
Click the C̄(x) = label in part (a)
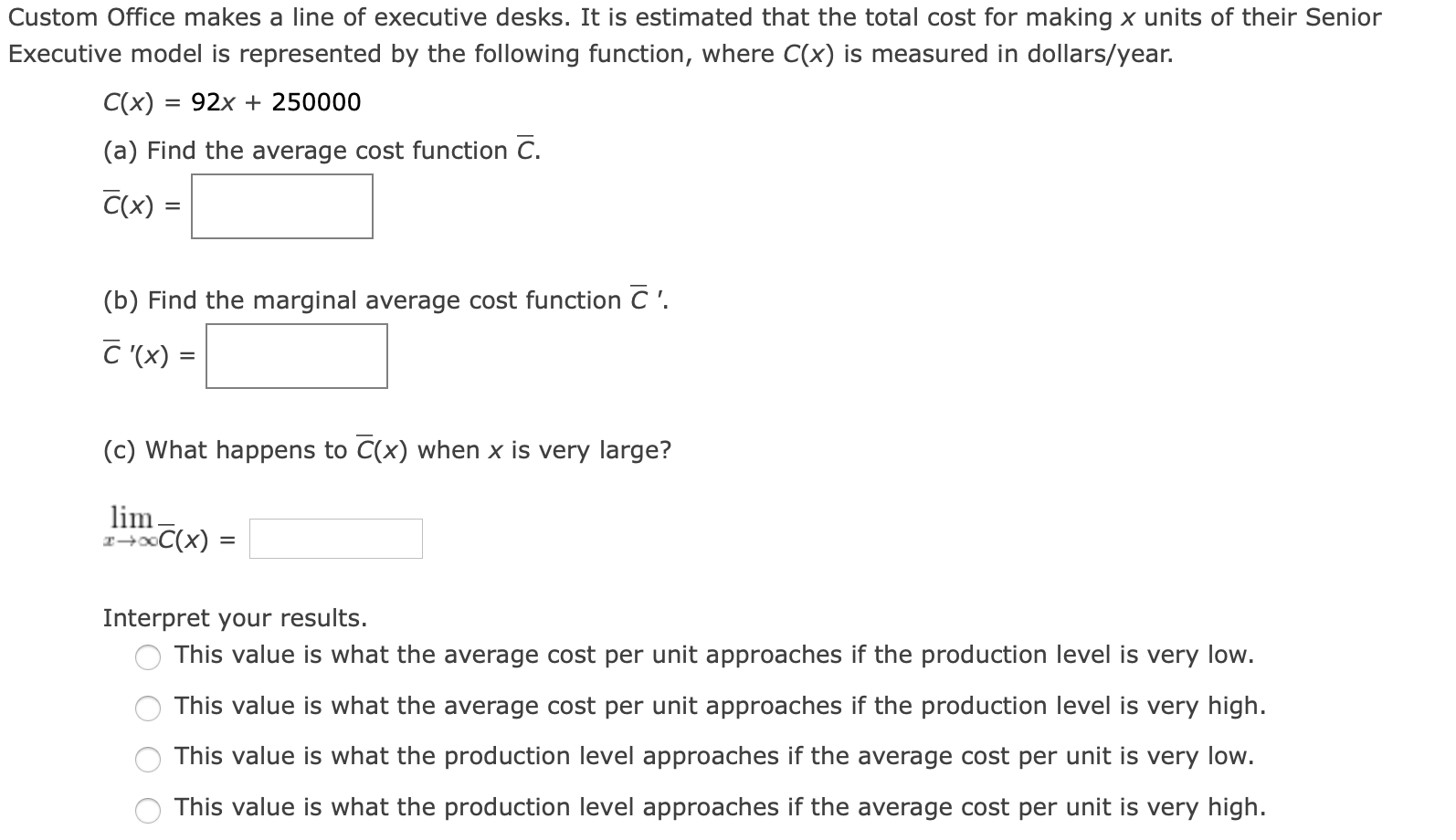click(142, 206)
